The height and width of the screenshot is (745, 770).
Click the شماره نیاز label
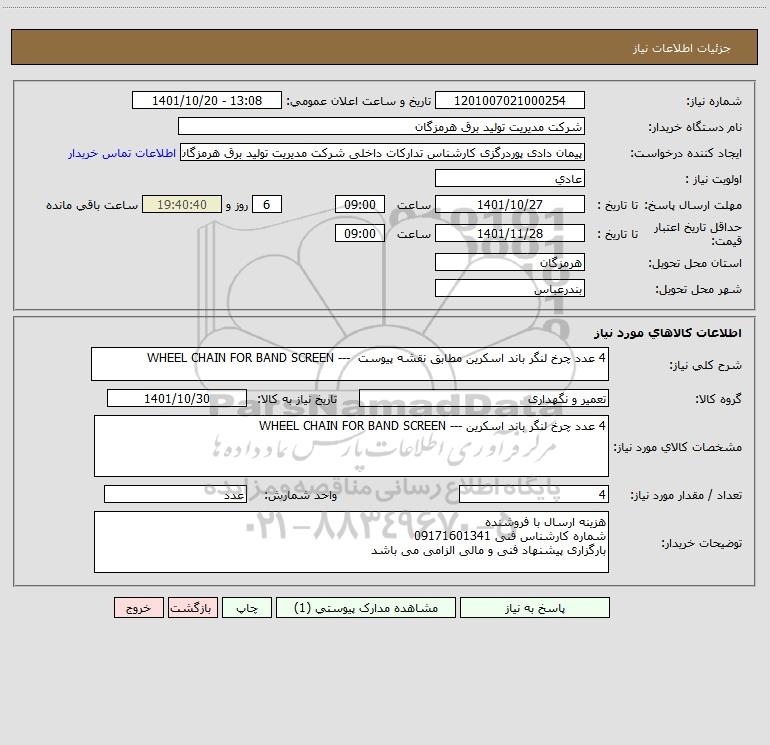click(x=714, y=102)
